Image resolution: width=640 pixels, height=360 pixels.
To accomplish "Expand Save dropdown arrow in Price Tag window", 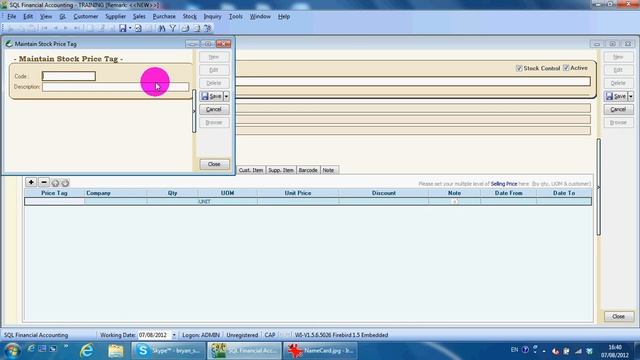I will tap(227, 96).
